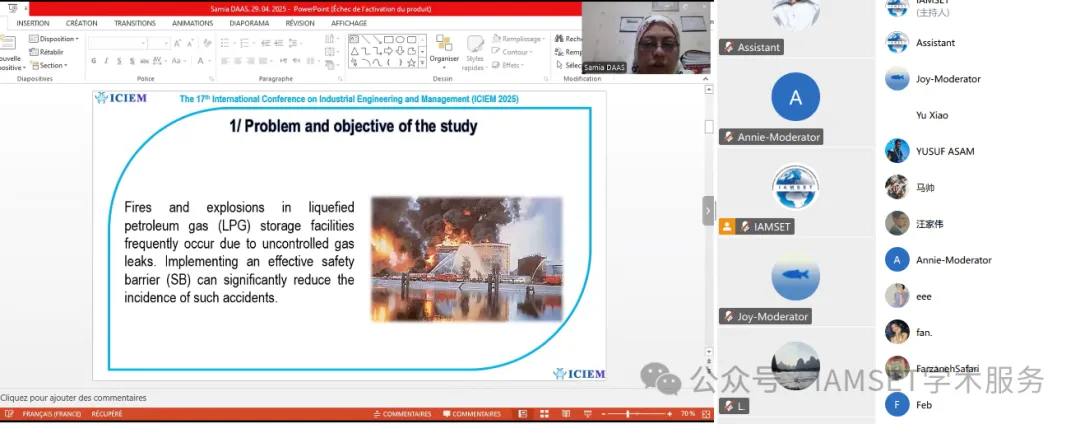The height and width of the screenshot is (424, 1080).
Task: Open the Styles rapides gallery
Action: tap(475, 52)
